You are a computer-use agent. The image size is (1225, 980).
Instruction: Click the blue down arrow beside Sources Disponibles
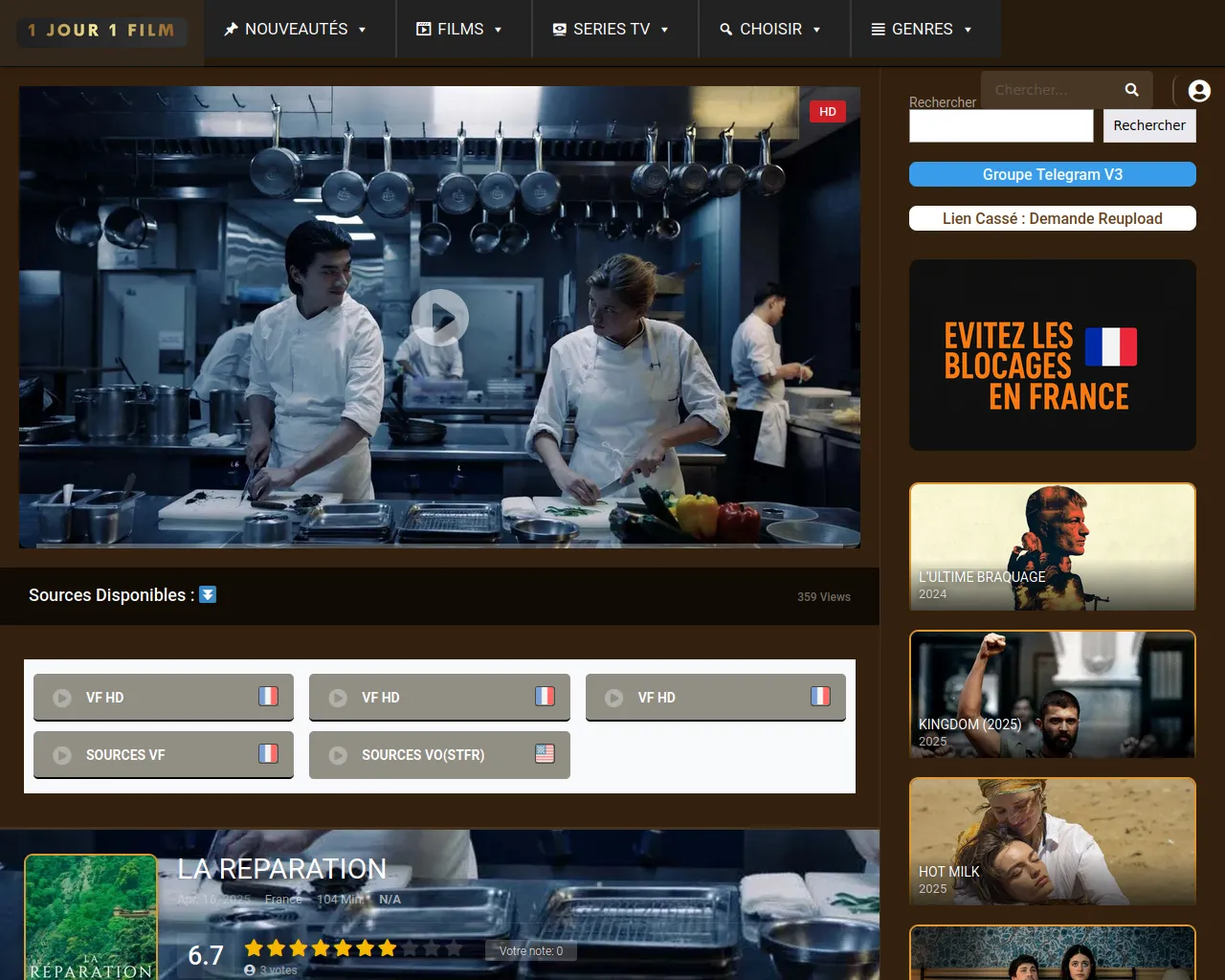(x=208, y=595)
